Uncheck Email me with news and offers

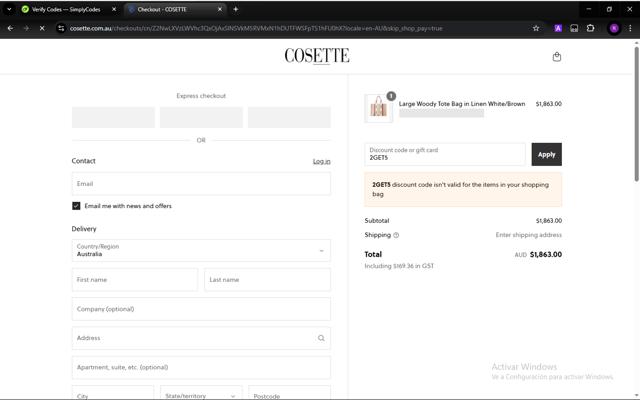click(x=76, y=206)
